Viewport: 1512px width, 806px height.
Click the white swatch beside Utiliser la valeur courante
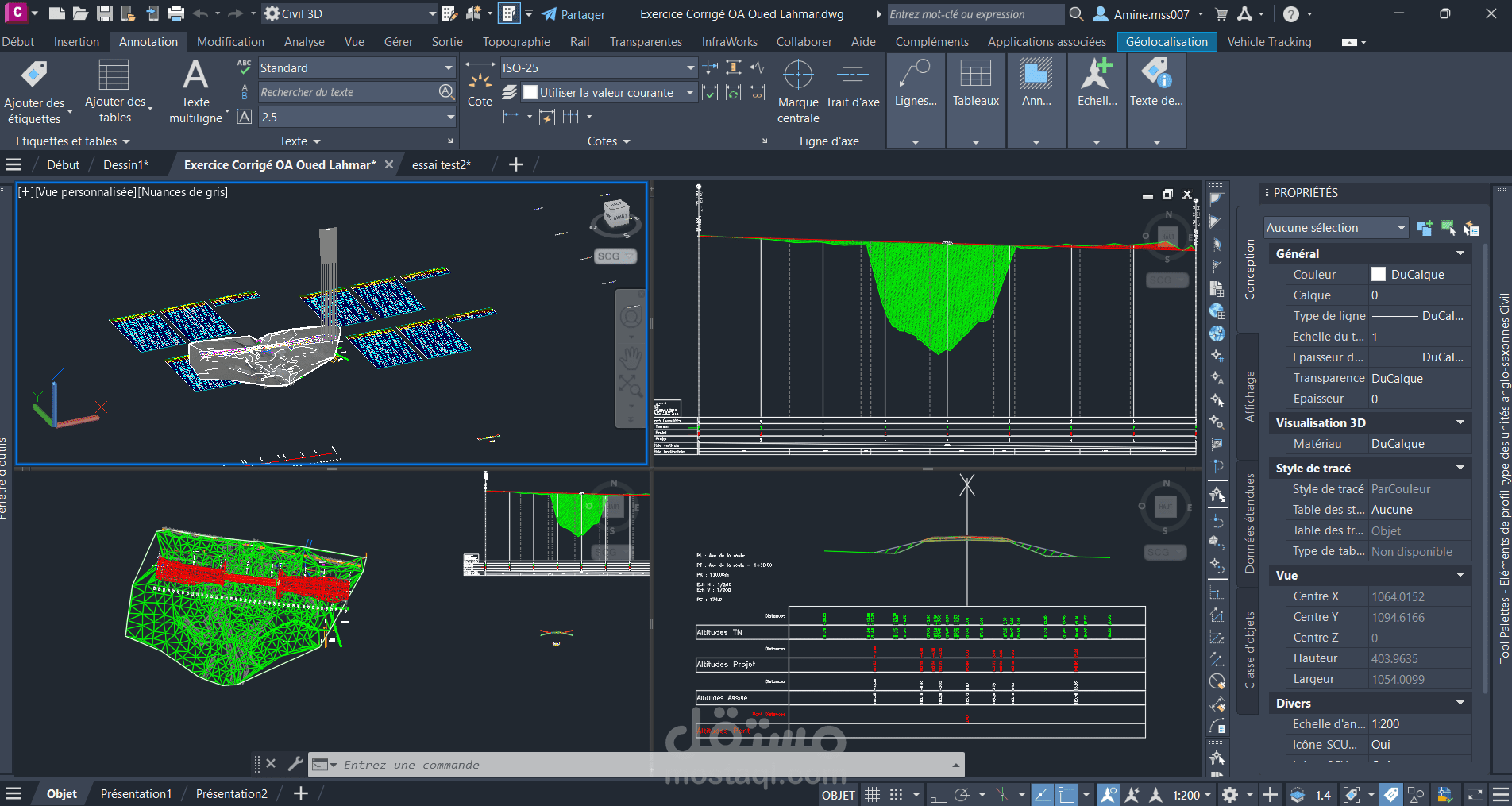pos(530,93)
